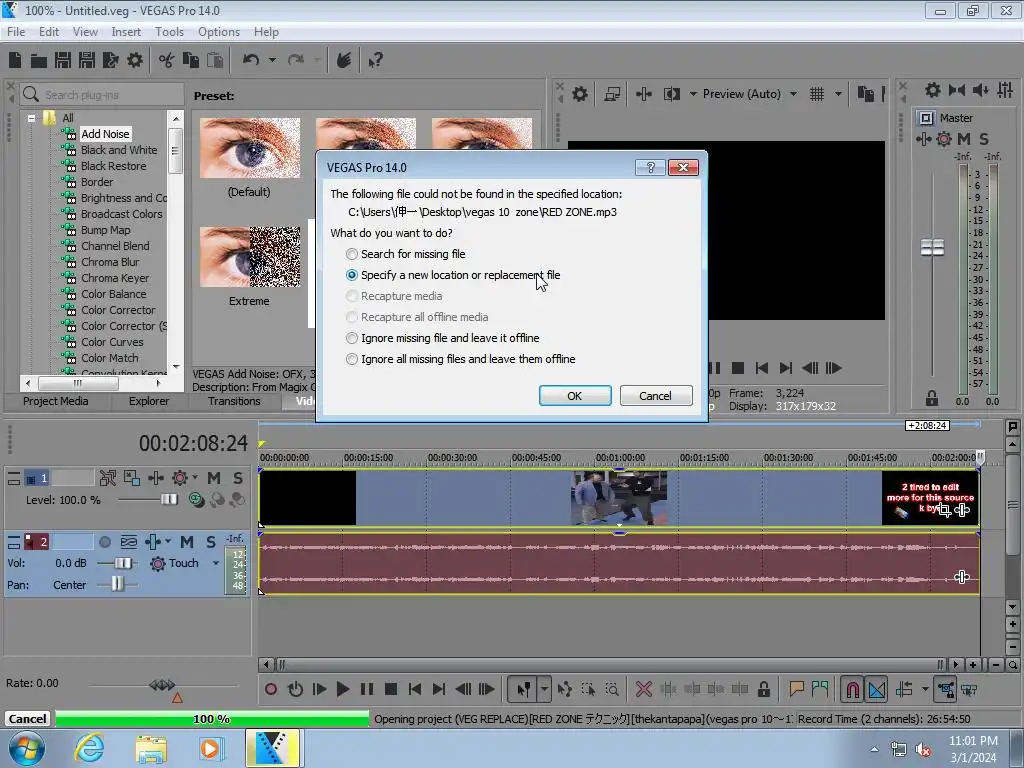Click the Record button in transport bar

(x=271, y=689)
